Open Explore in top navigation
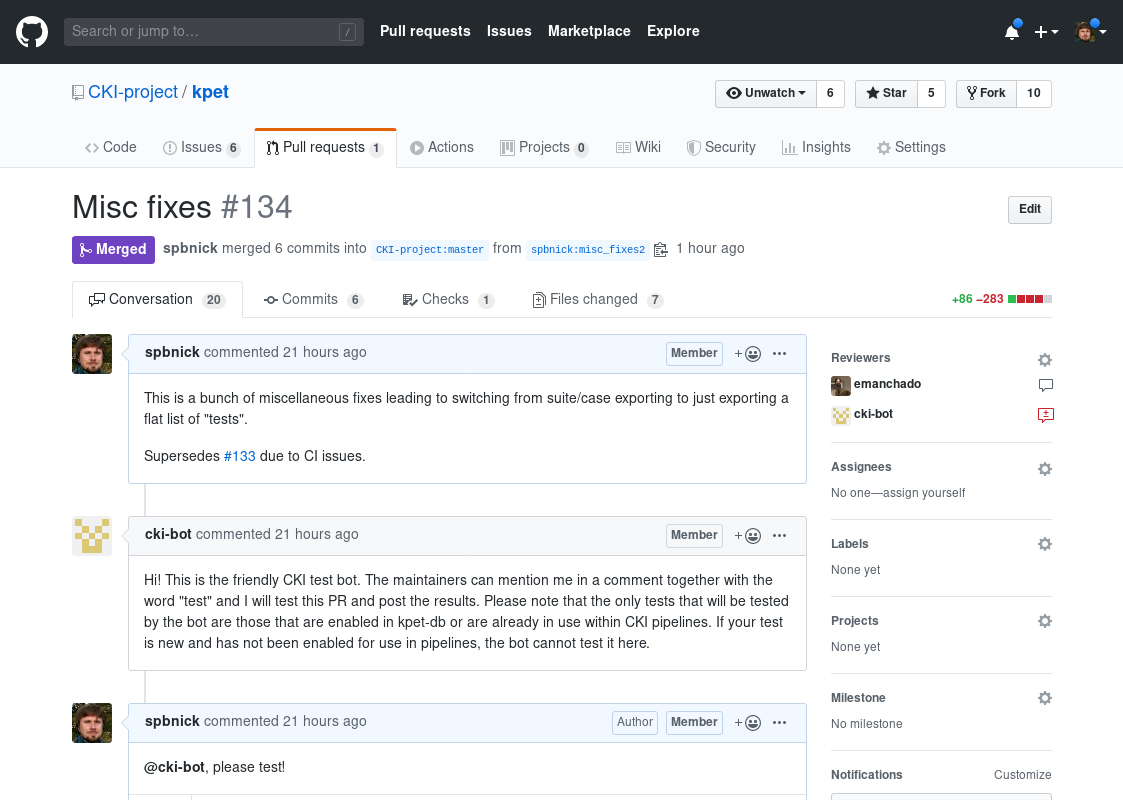Image resolution: width=1123 pixels, height=800 pixels. coord(673,31)
